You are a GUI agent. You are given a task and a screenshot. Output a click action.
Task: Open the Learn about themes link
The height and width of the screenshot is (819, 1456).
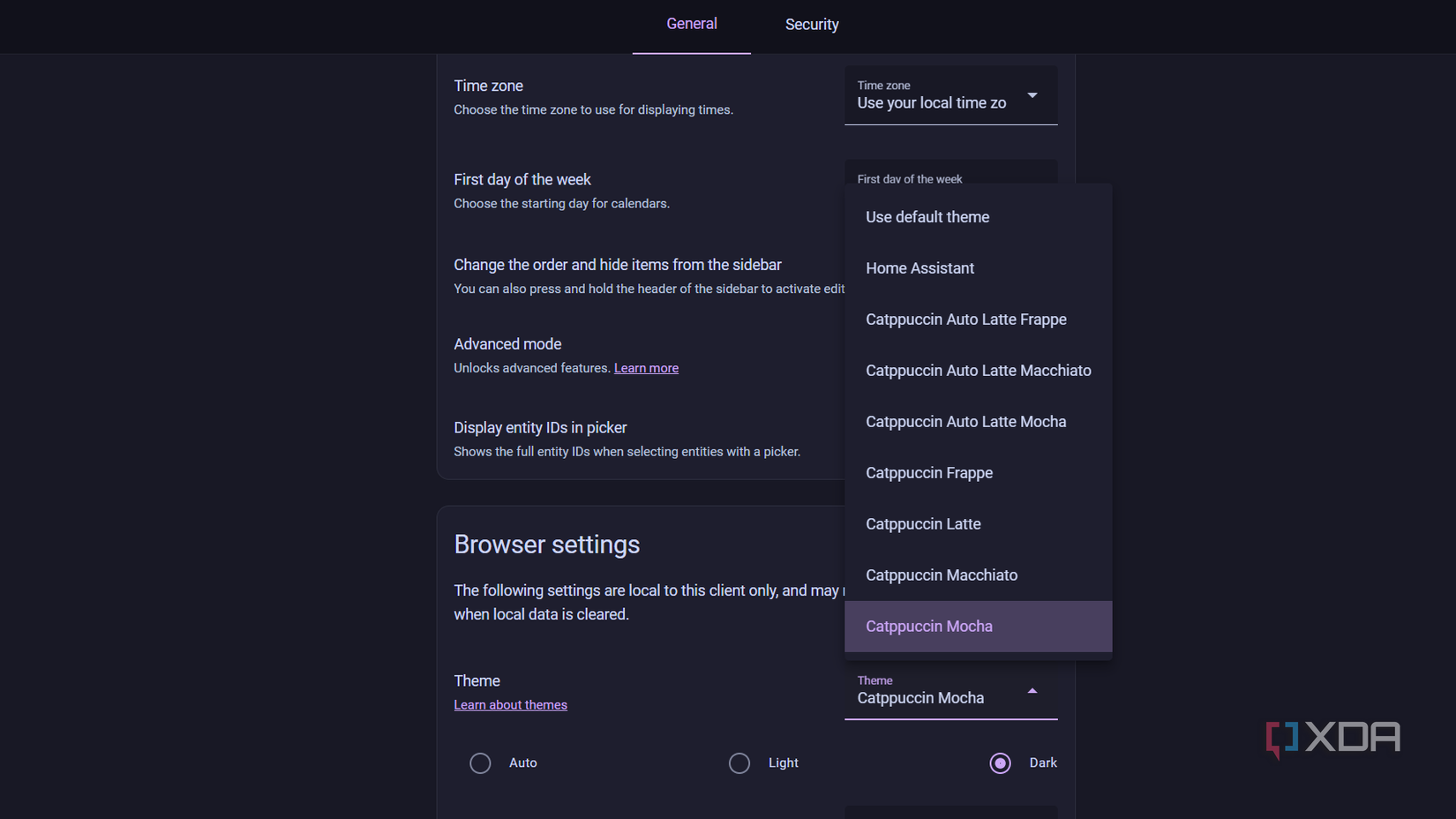(x=510, y=705)
